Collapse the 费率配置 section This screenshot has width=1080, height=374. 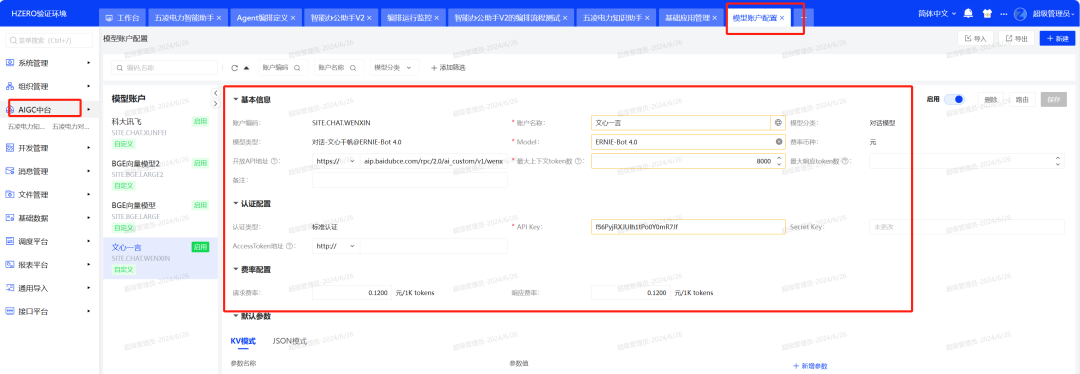tap(236, 269)
